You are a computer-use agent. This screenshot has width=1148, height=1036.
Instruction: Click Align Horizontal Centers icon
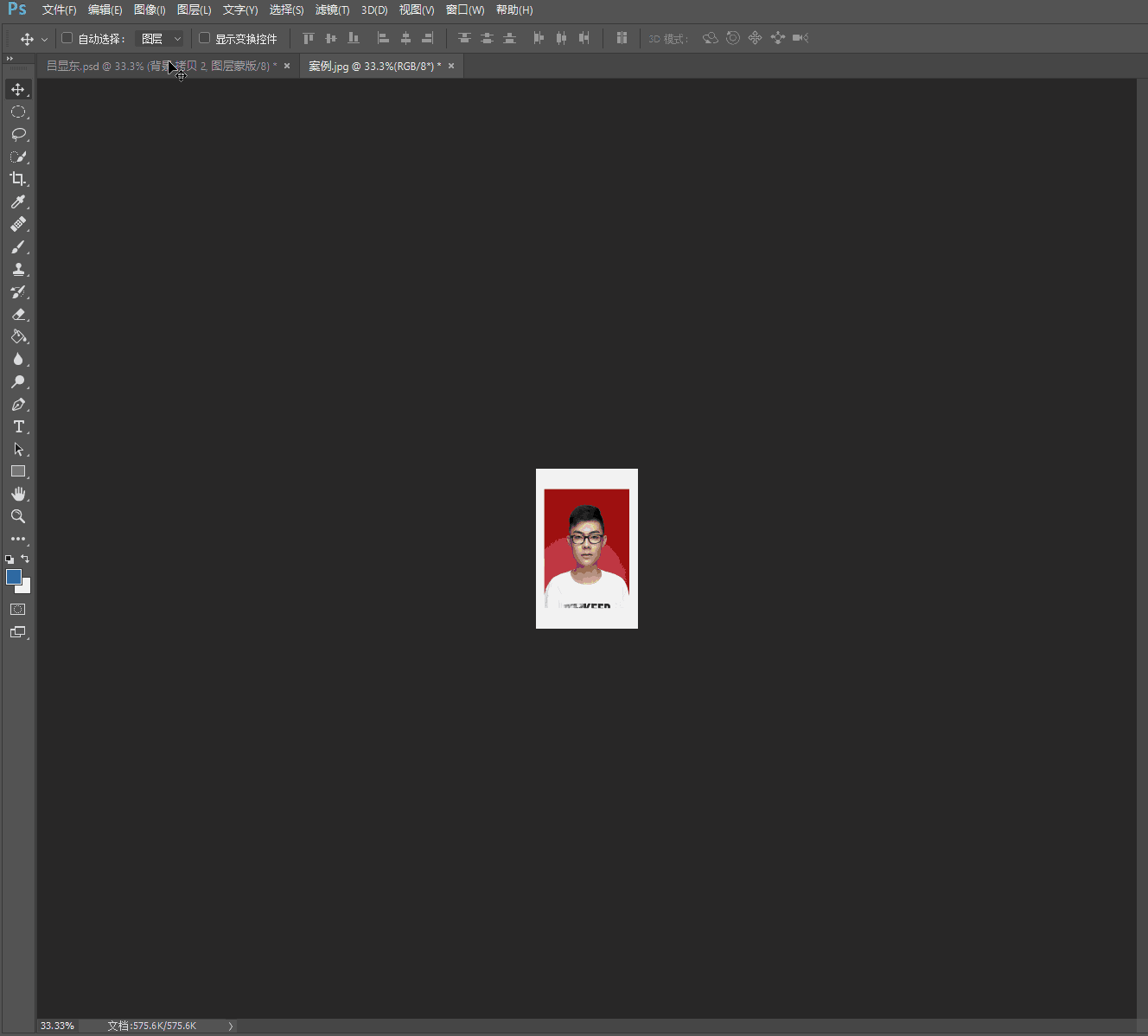tap(405, 38)
